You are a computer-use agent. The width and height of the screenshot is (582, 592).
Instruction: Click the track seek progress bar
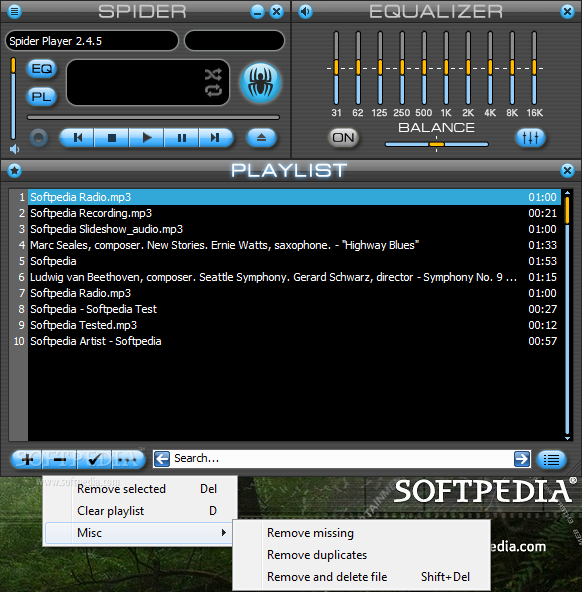pos(153,117)
